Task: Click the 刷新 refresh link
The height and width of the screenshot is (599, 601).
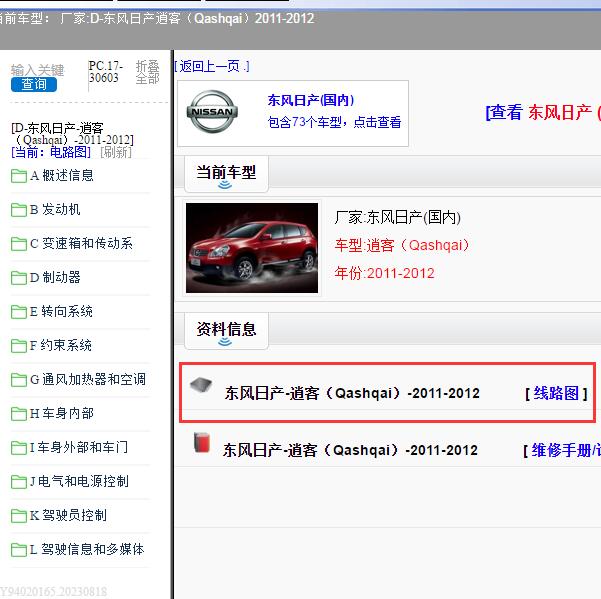Action: pyautogui.click(x=116, y=152)
